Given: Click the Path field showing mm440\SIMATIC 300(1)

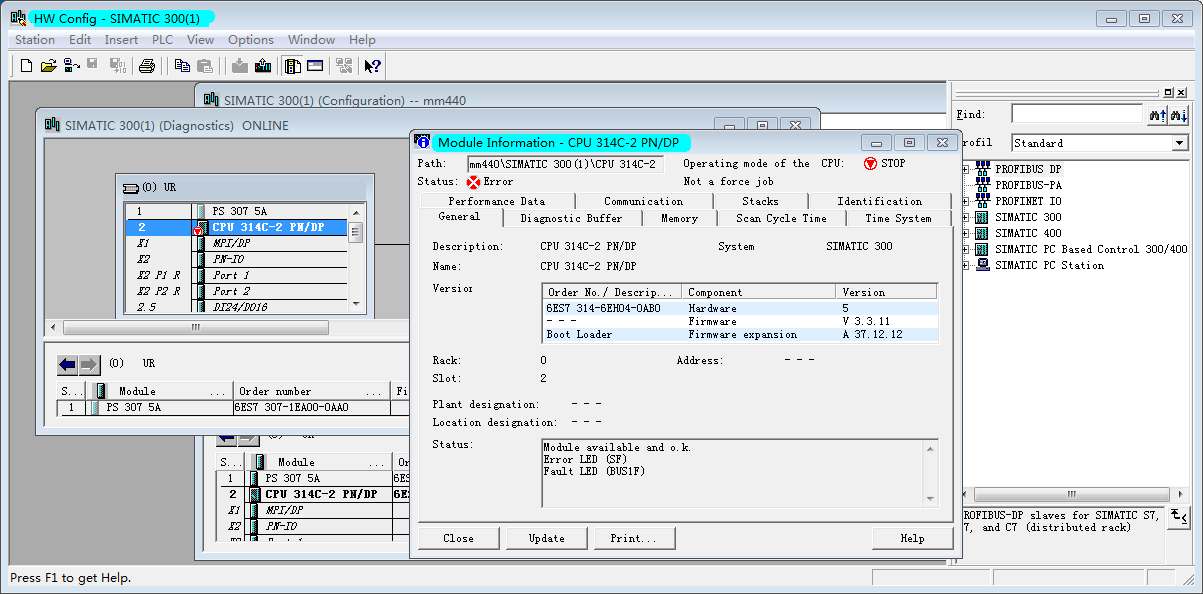Looking at the screenshot, I should pyautogui.click(x=565, y=164).
